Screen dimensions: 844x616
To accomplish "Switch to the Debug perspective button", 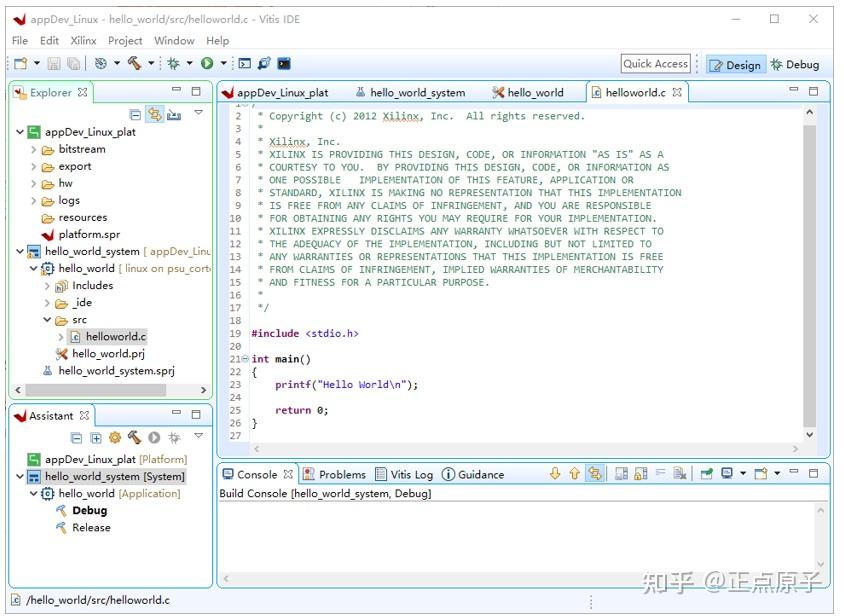I will pos(797,64).
